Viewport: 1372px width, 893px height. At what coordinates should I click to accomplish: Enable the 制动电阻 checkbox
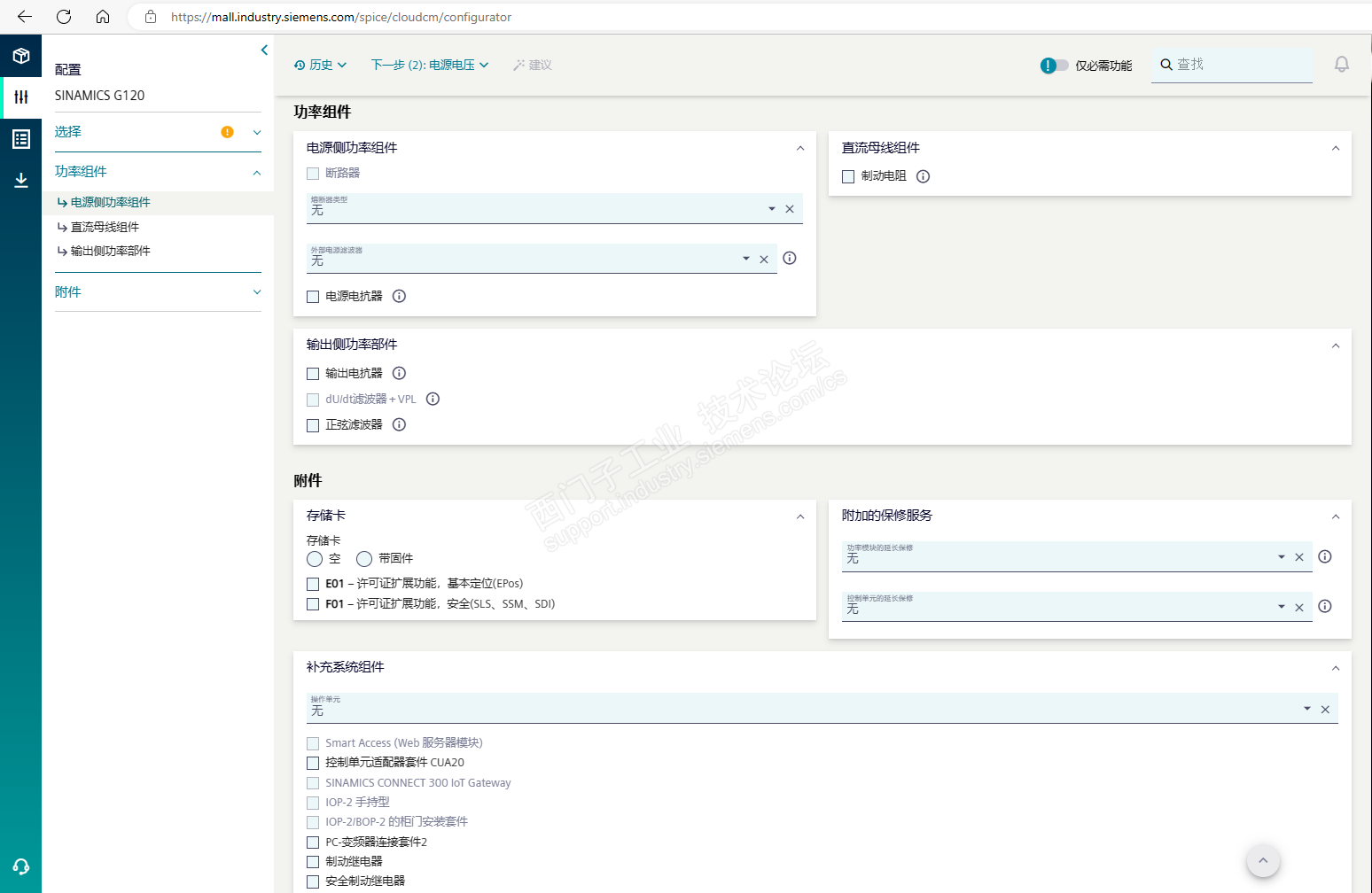[848, 176]
